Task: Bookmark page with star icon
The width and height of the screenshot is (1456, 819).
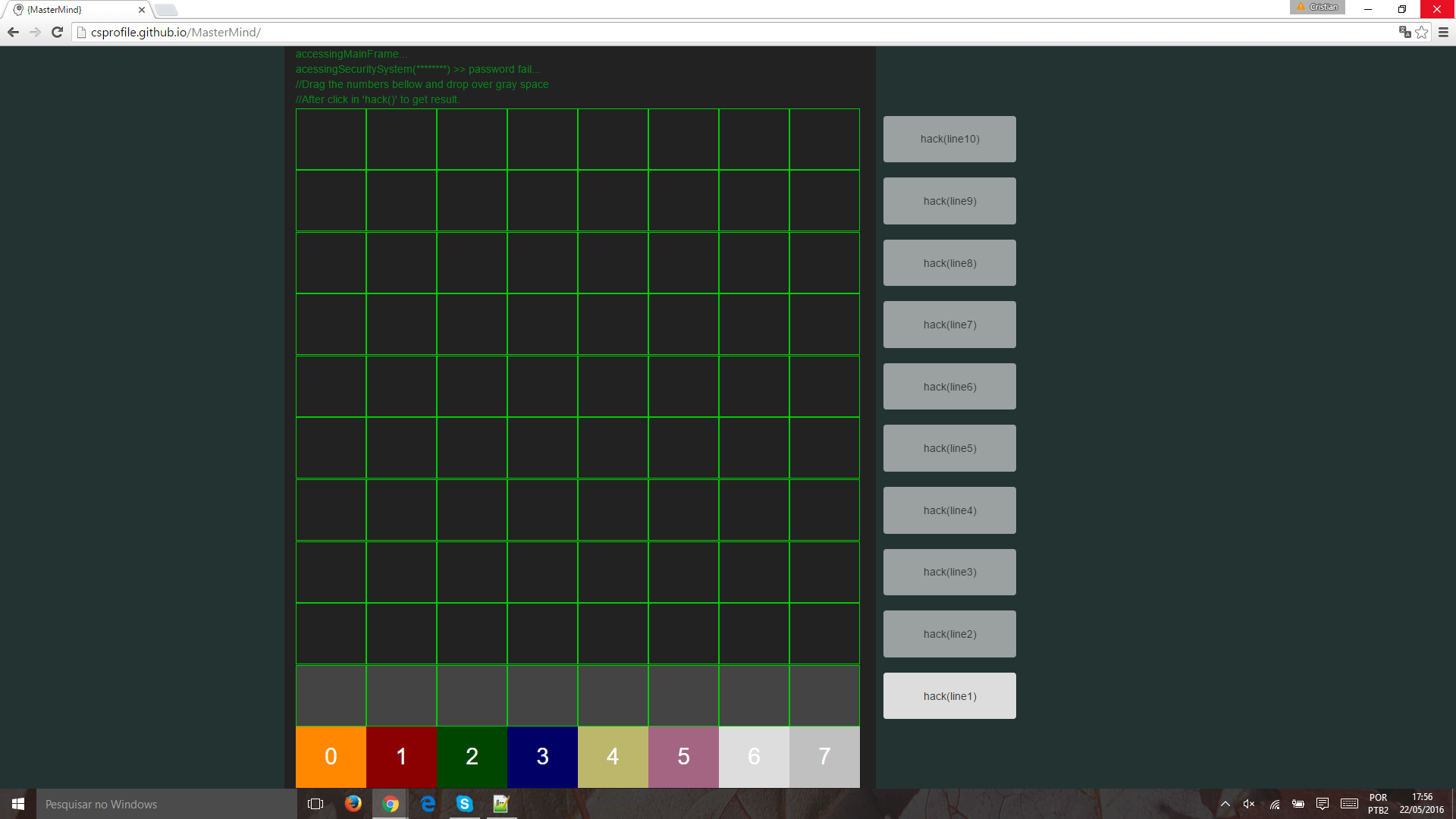Action: click(1422, 32)
